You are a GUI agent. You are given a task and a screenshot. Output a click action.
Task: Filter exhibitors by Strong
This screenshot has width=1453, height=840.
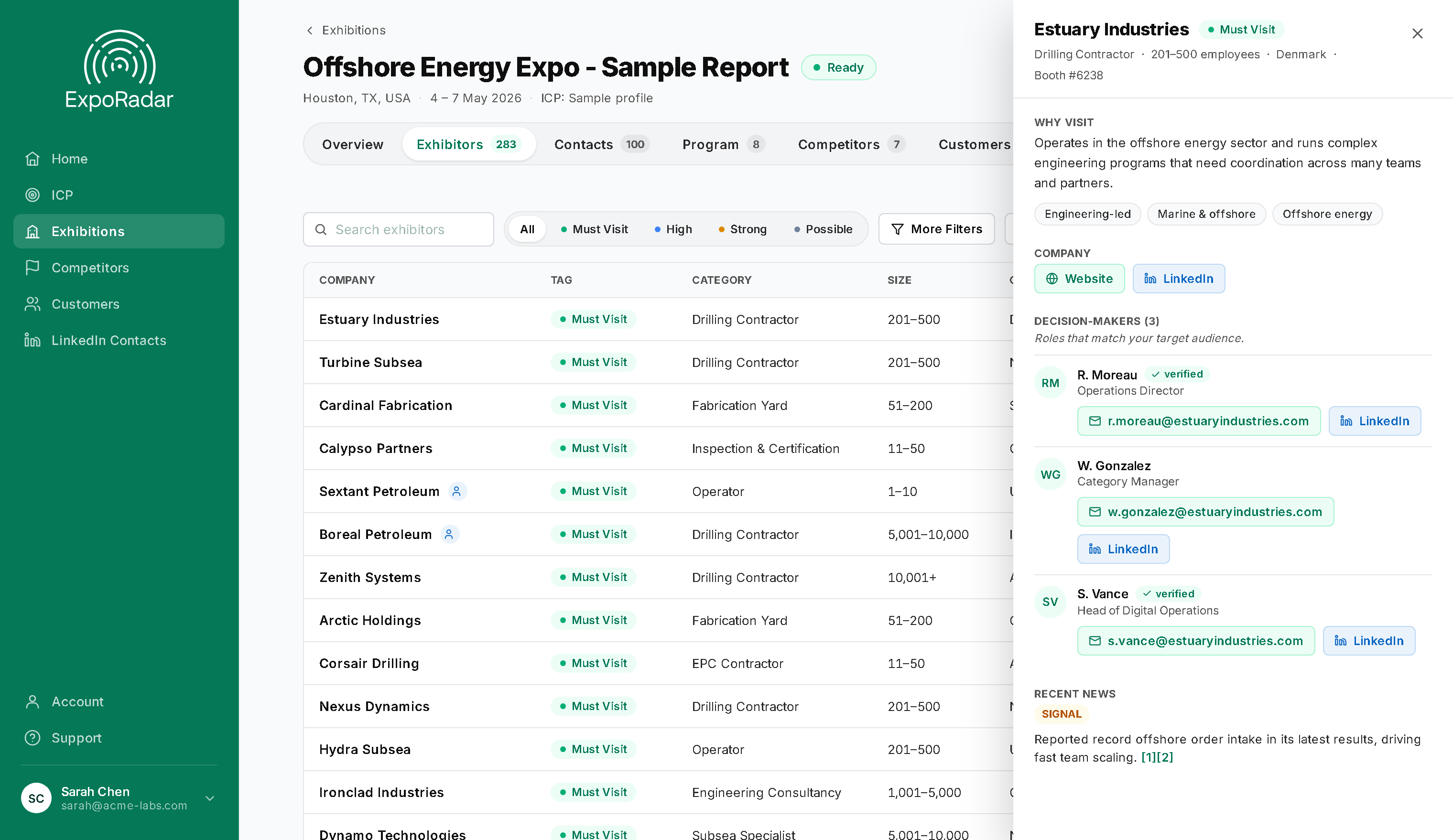(x=742, y=229)
